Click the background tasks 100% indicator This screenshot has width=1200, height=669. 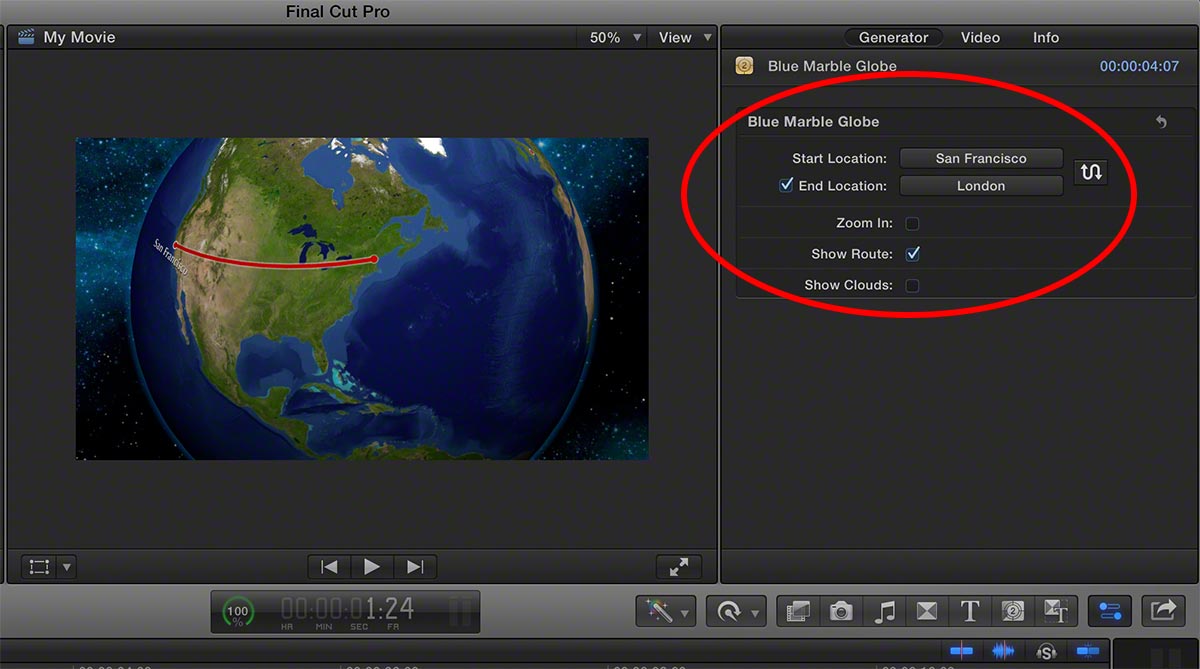[x=238, y=612]
